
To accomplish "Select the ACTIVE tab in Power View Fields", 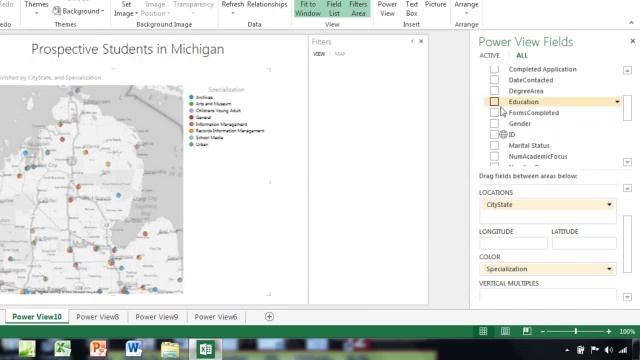I will tap(489, 56).
